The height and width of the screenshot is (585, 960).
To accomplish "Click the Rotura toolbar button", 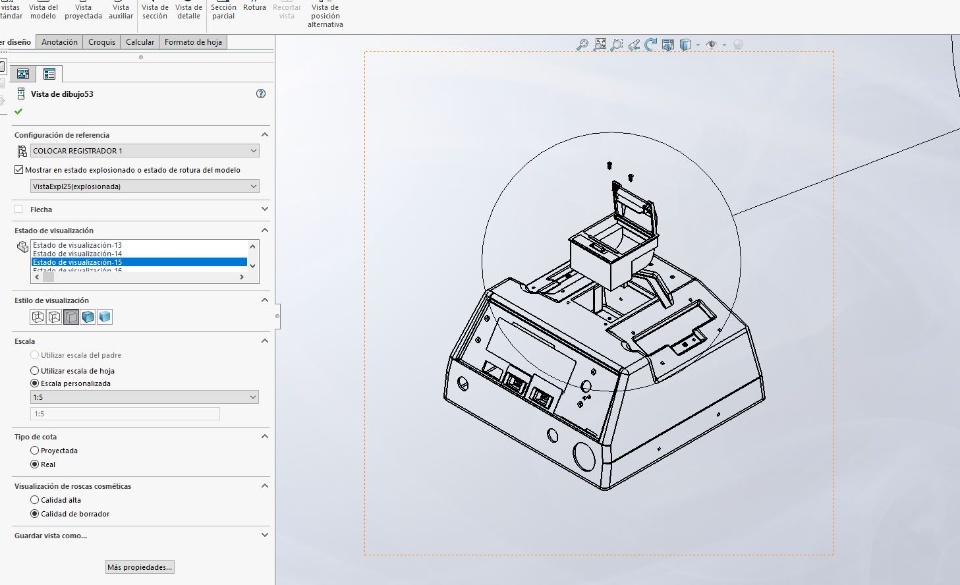I will [255, 6].
